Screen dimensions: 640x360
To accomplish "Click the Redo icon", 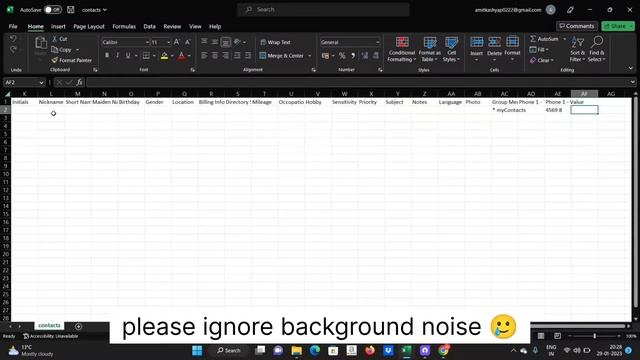I will (13, 49).
